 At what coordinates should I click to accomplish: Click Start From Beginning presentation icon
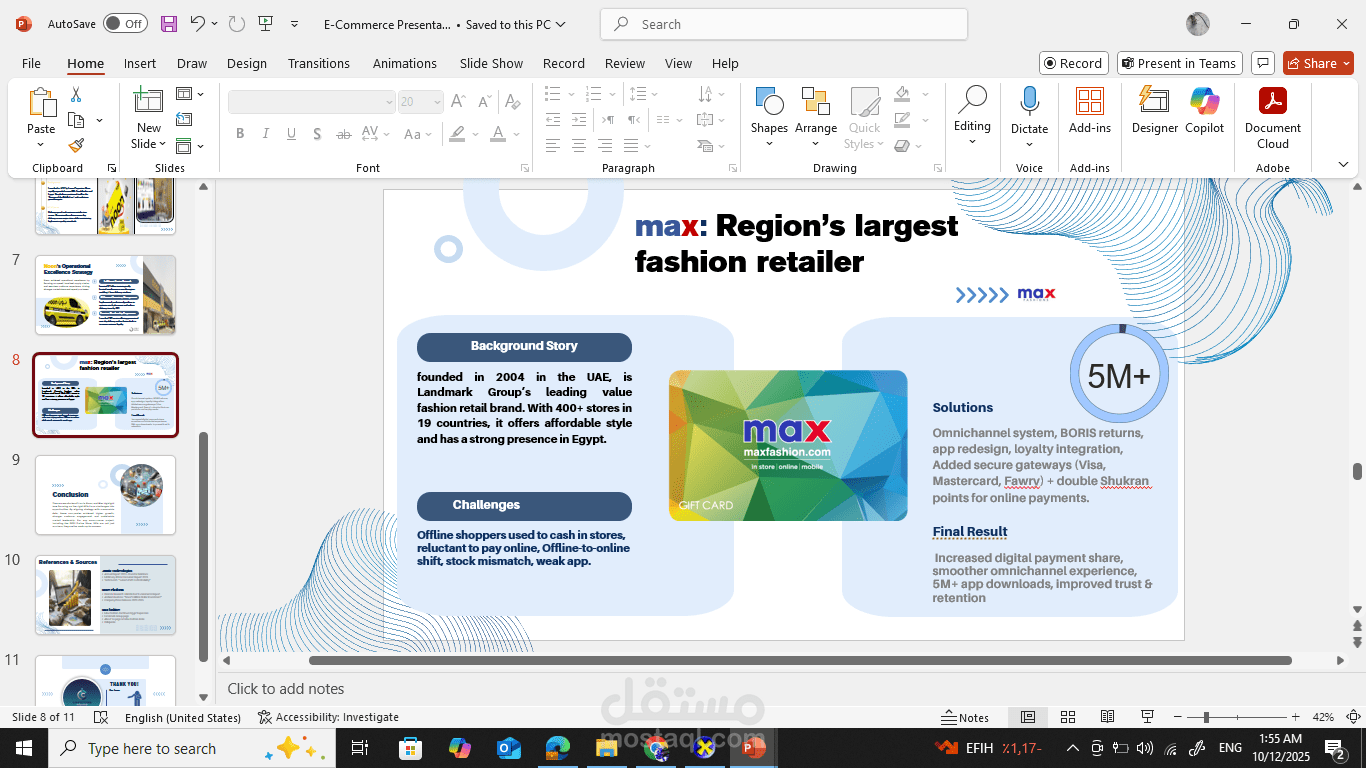(x=265, y=23)
